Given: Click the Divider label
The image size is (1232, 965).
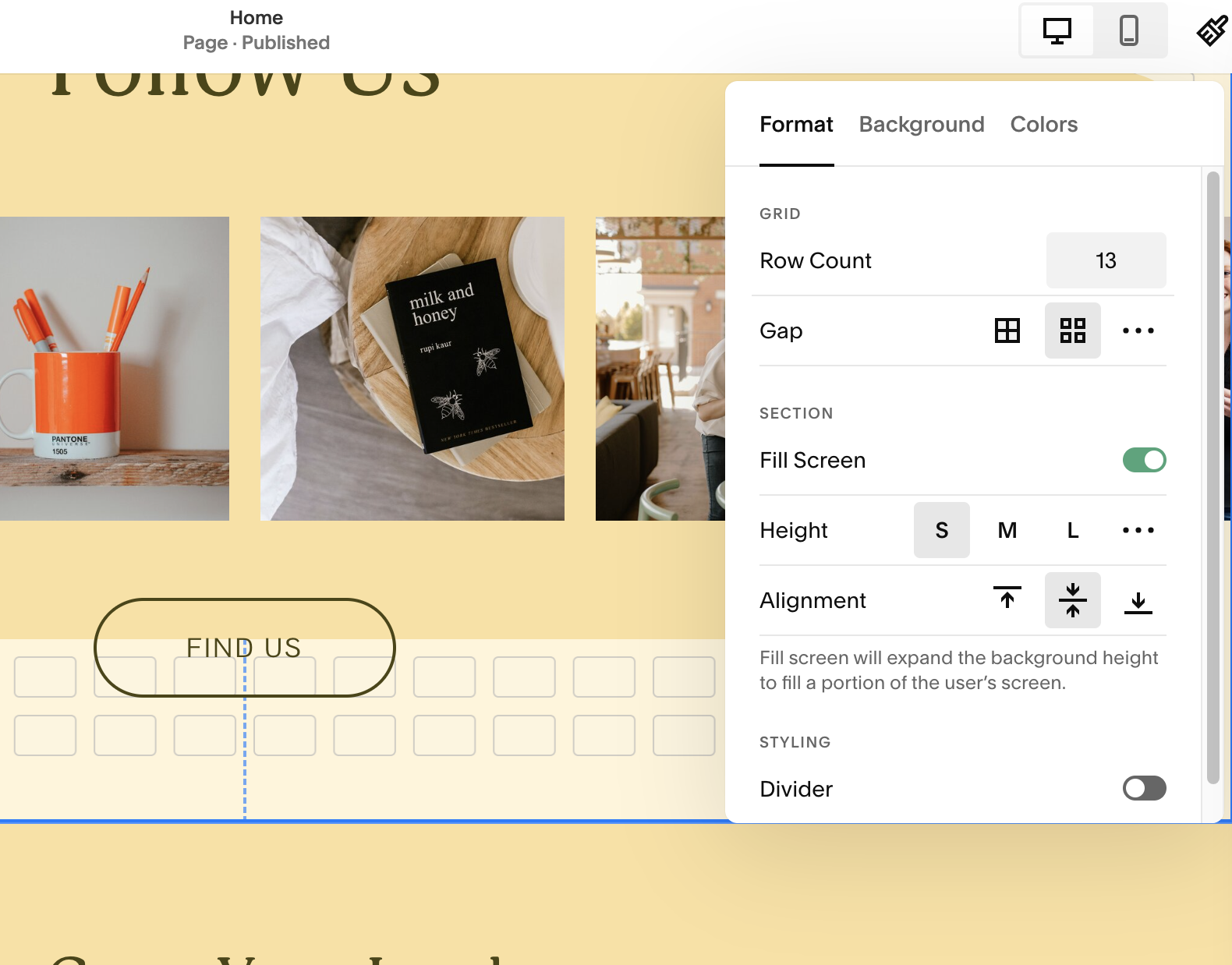Looking at the screenshot, I should pyautogui.click(x=796, y=789).
